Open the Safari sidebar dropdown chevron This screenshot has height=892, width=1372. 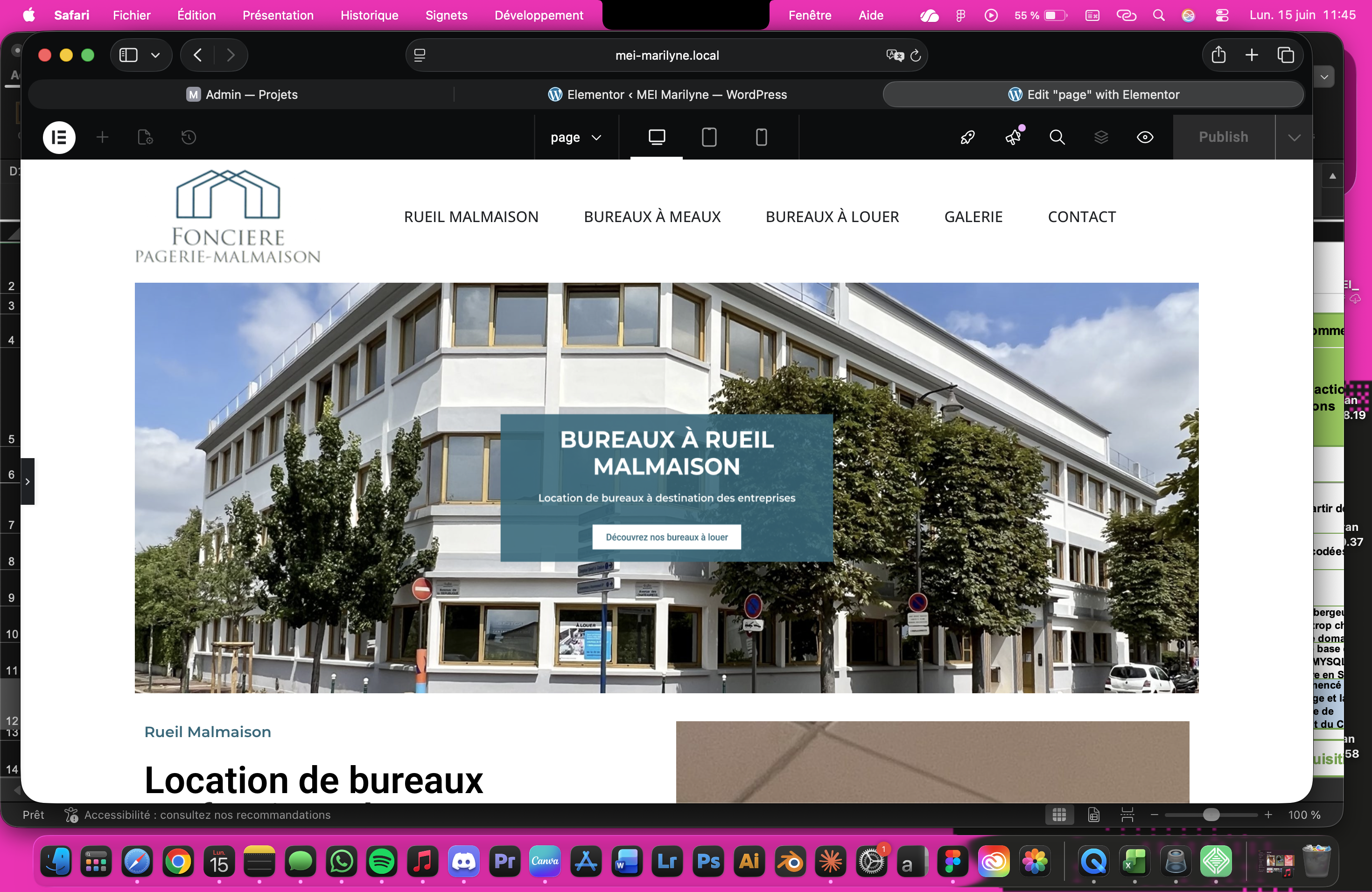point(155,56)
